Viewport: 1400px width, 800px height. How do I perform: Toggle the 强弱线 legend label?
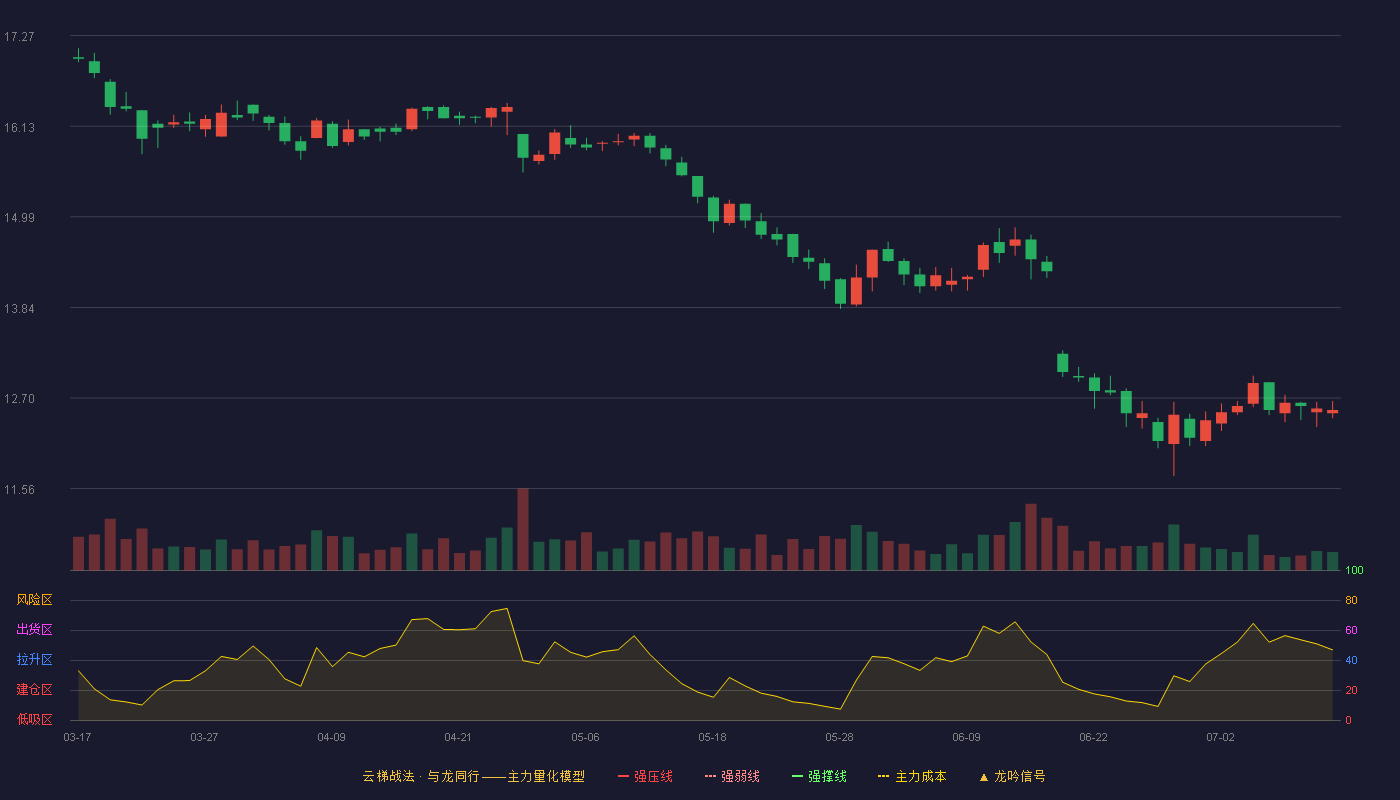(x=740, y=776)
